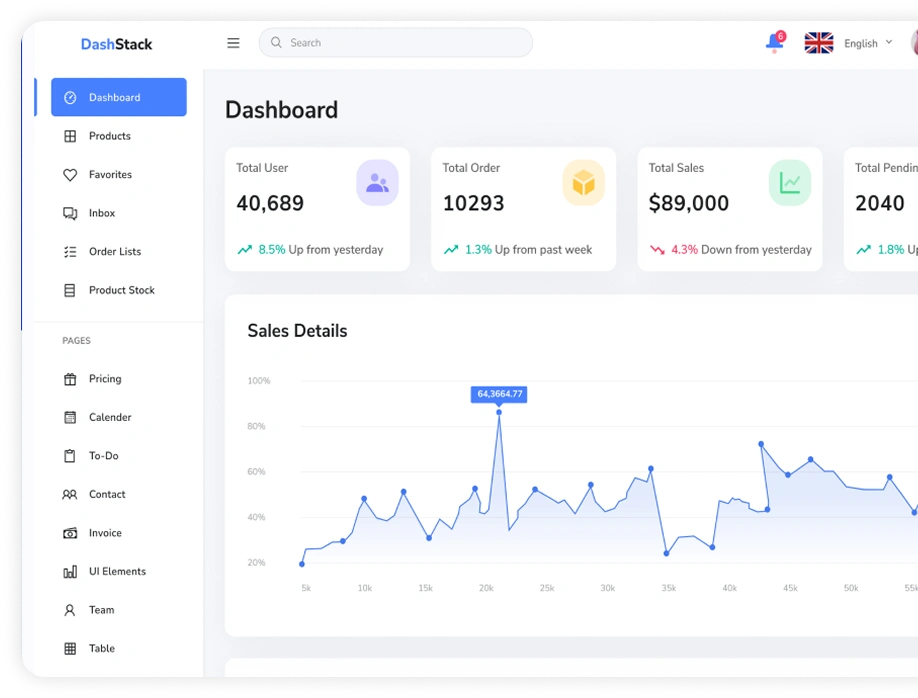This screenshot has width=918, height=698.
Task: Click the Total Sales chart icon
Action: coord(789,183)
